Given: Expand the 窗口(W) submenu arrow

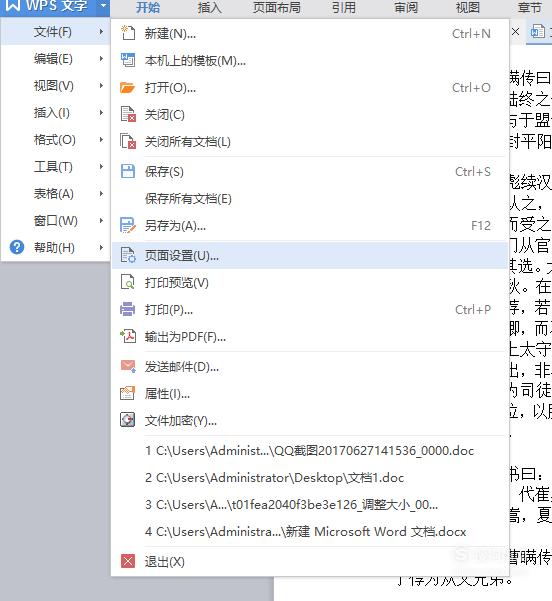Looking at the screenshot, I should click(101, 220).
